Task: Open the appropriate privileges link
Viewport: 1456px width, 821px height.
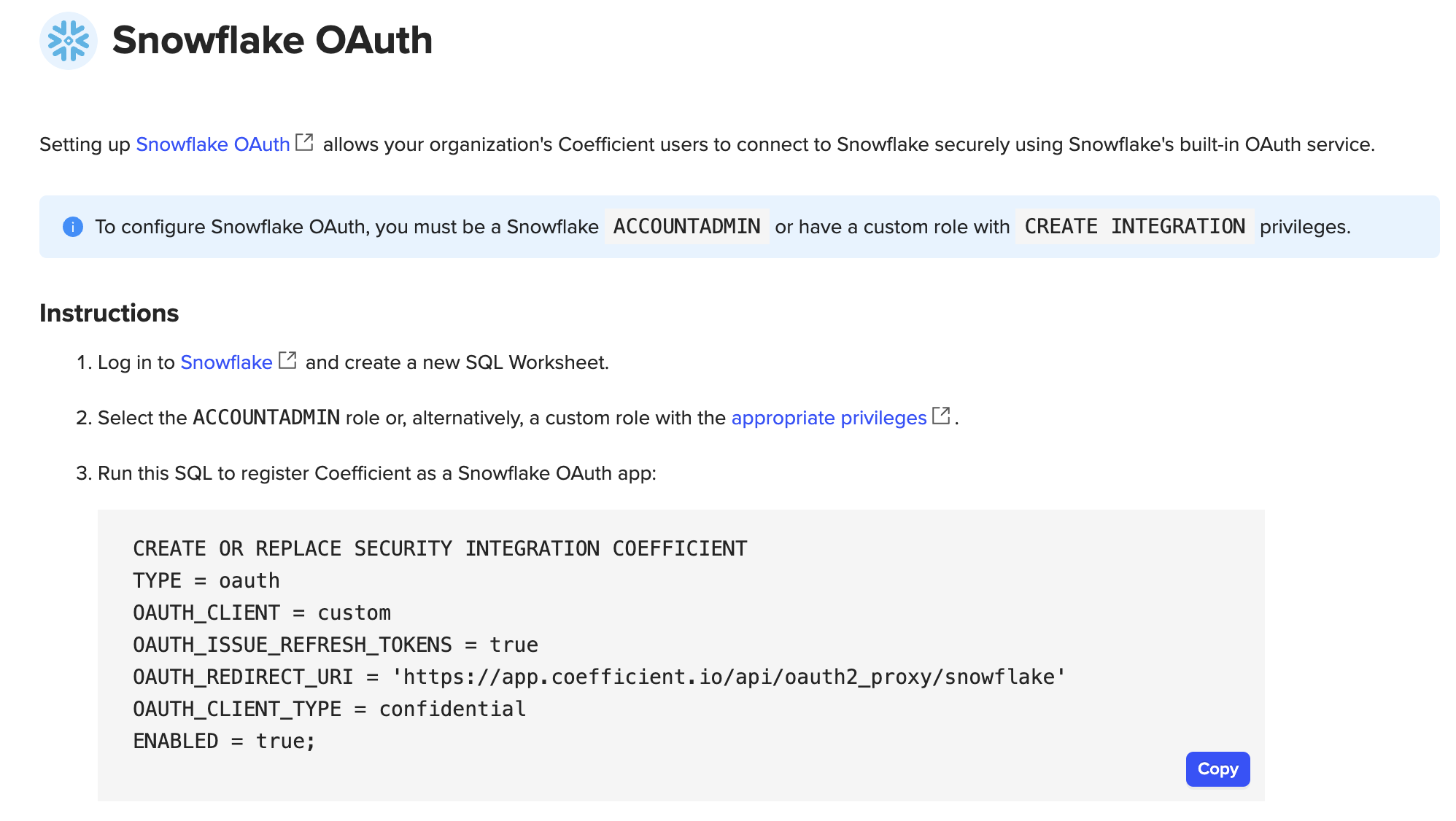Action: [x=829, y=418]
